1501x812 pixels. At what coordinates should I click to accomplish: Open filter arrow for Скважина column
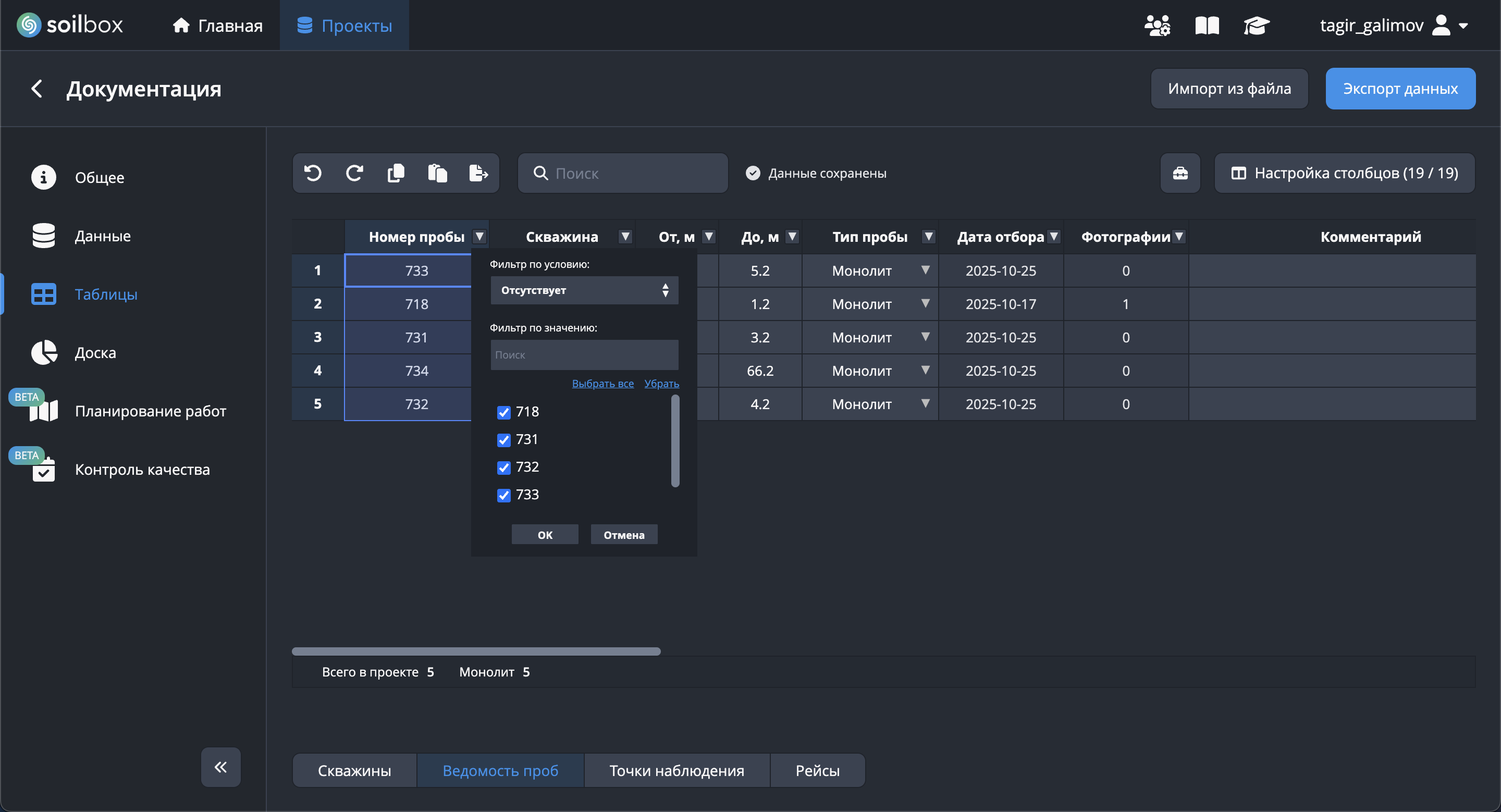[x=625, y=237]
